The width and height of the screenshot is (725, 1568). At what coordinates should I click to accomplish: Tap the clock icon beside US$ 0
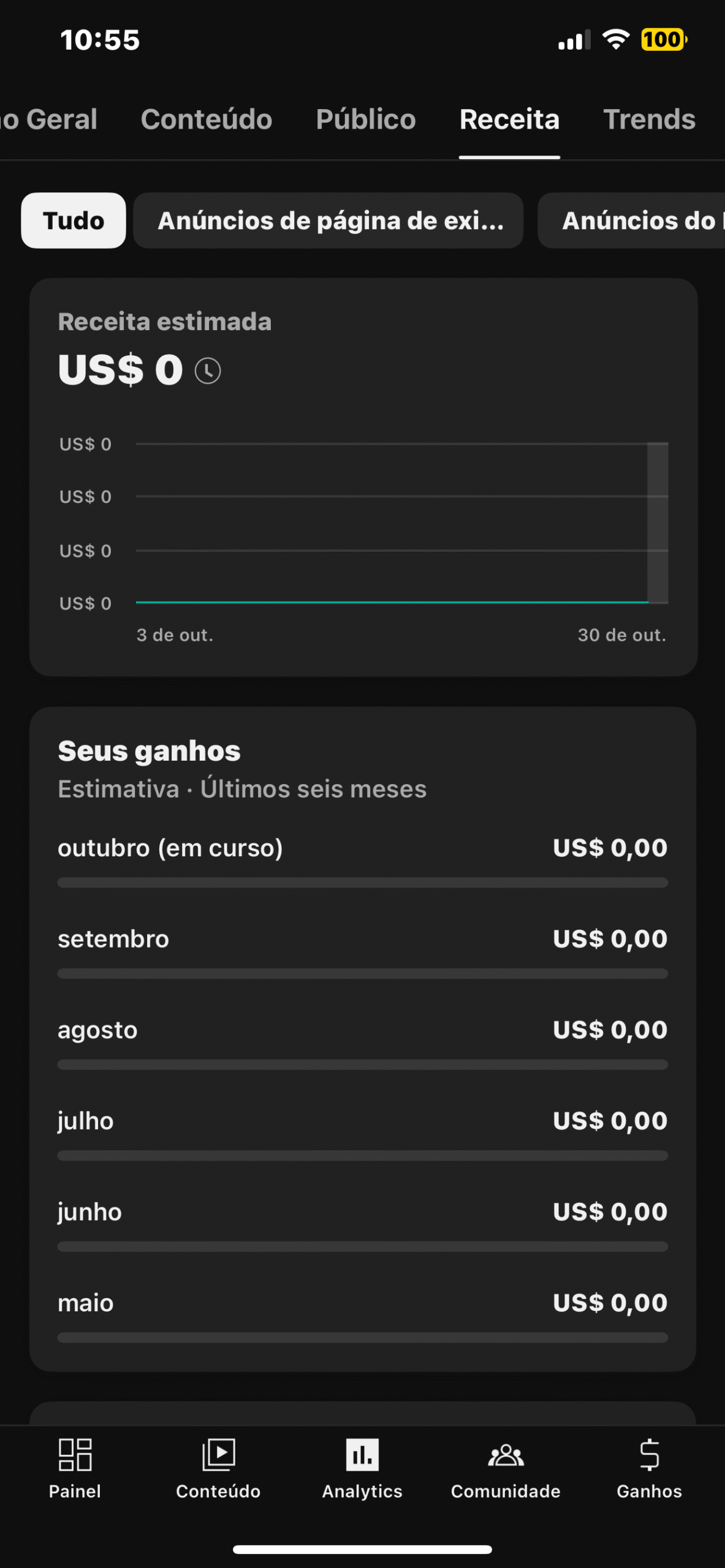click(208, 371)
